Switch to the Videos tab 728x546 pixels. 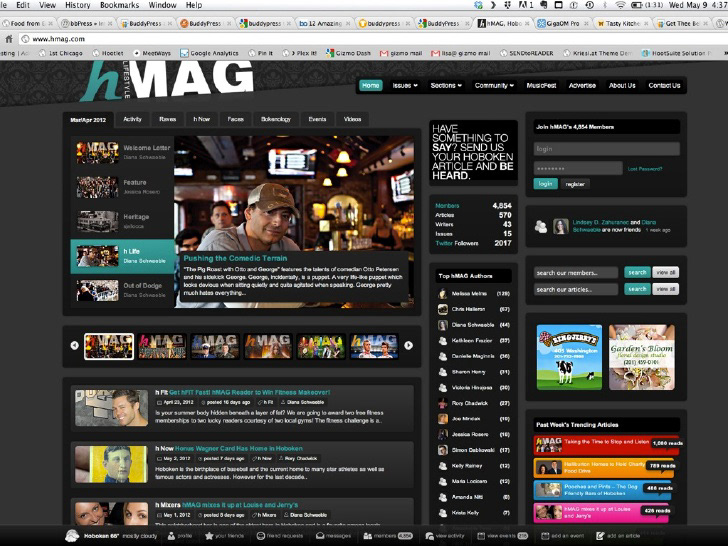(x=352, y=119)
